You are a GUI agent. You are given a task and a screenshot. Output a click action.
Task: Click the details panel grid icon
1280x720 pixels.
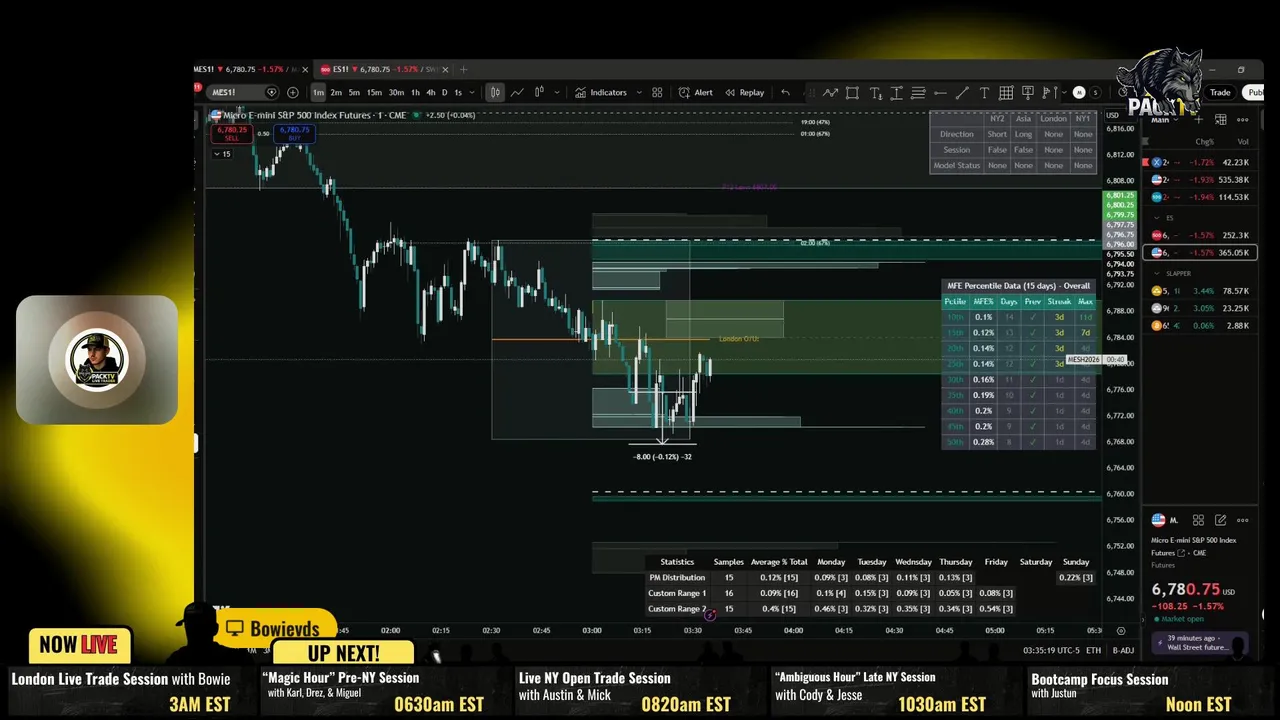pos(1198,520)
